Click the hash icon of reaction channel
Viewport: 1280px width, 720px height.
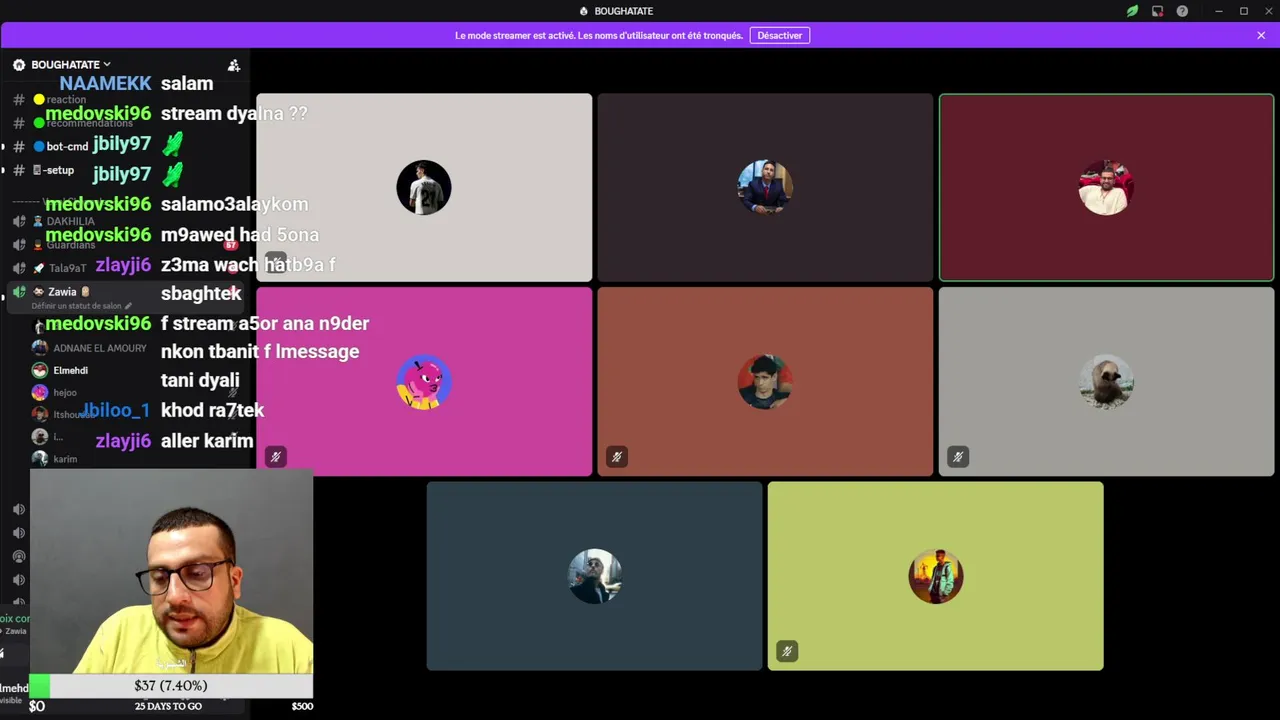pyautogui.click(x=19, y=100)
